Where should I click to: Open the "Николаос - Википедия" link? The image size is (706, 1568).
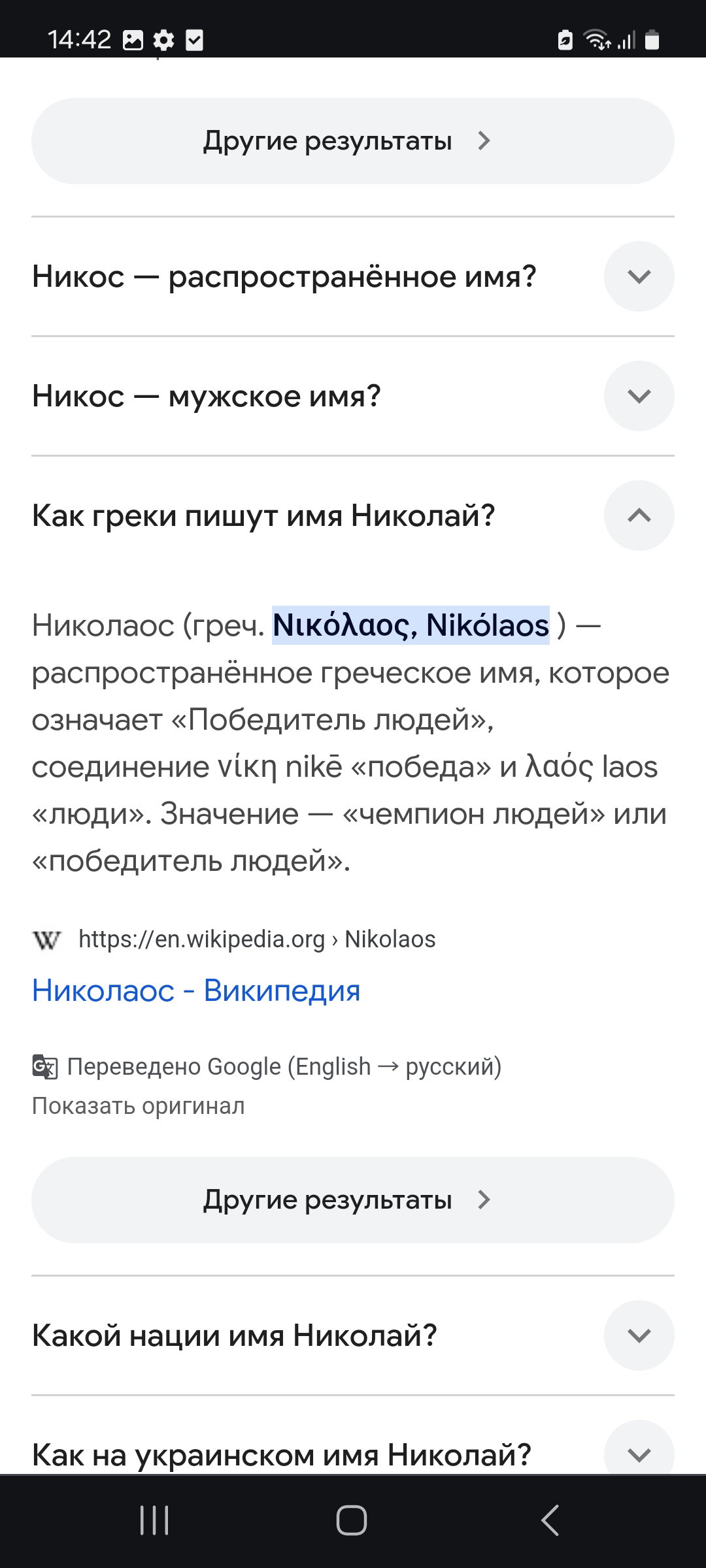click(196, 990)
